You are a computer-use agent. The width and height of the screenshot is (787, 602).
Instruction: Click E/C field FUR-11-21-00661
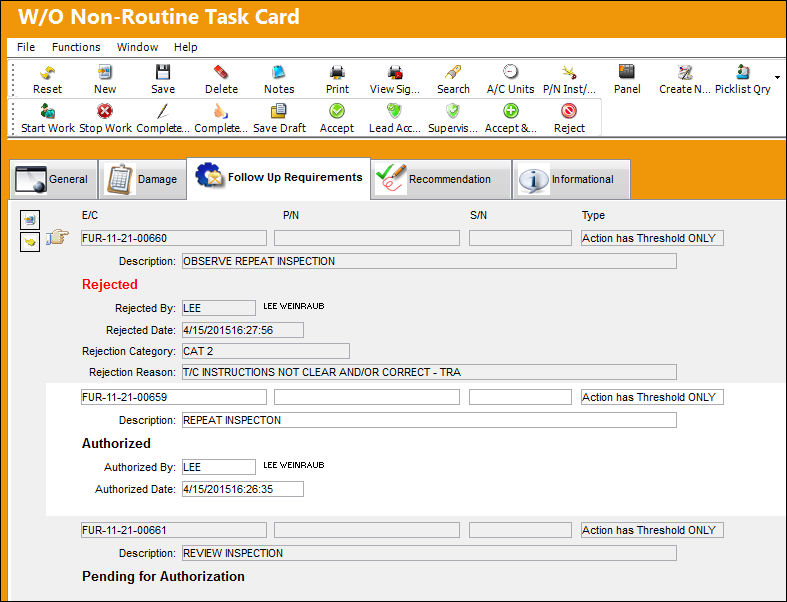(x=174, y=530)
